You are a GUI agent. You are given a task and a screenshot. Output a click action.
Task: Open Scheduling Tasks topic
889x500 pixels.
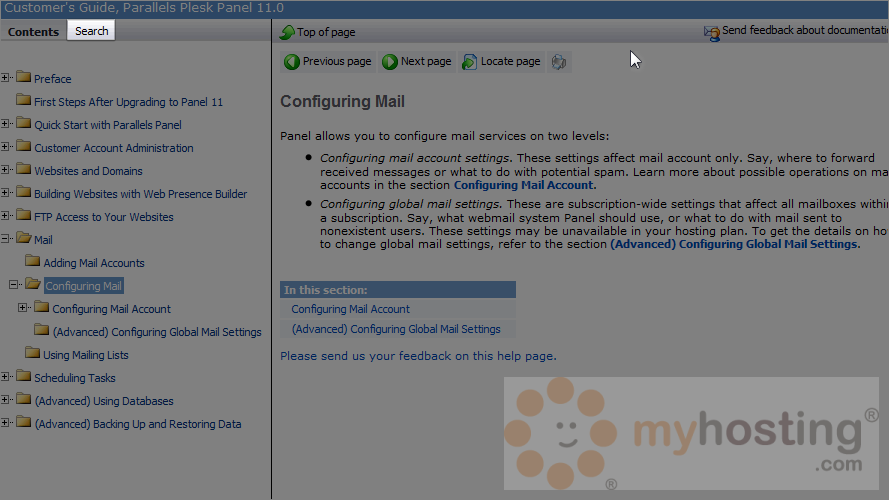pyautogui.click(x=75, y=378)
